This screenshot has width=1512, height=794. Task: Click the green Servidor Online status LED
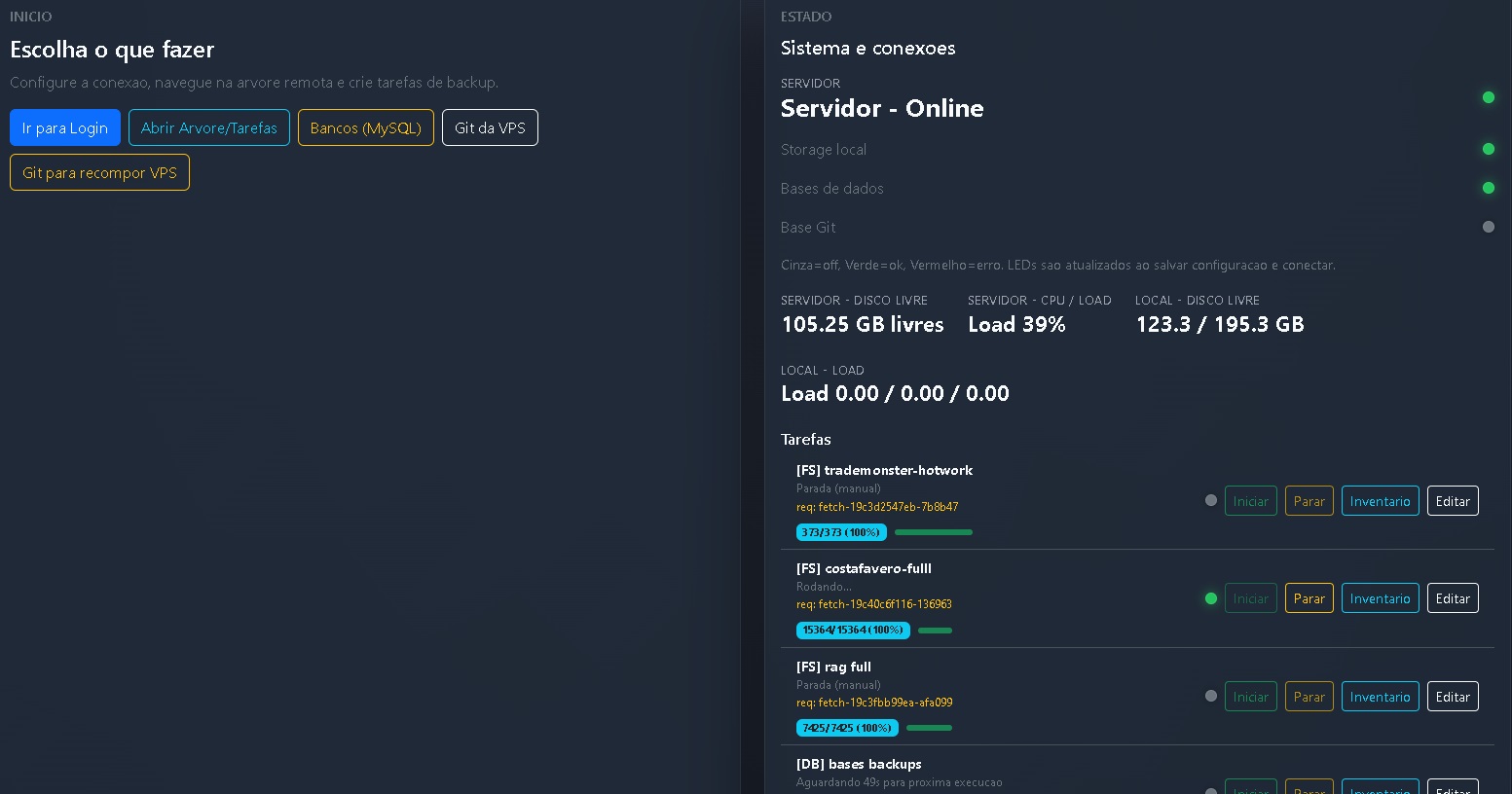click(x=1488, y=97)
